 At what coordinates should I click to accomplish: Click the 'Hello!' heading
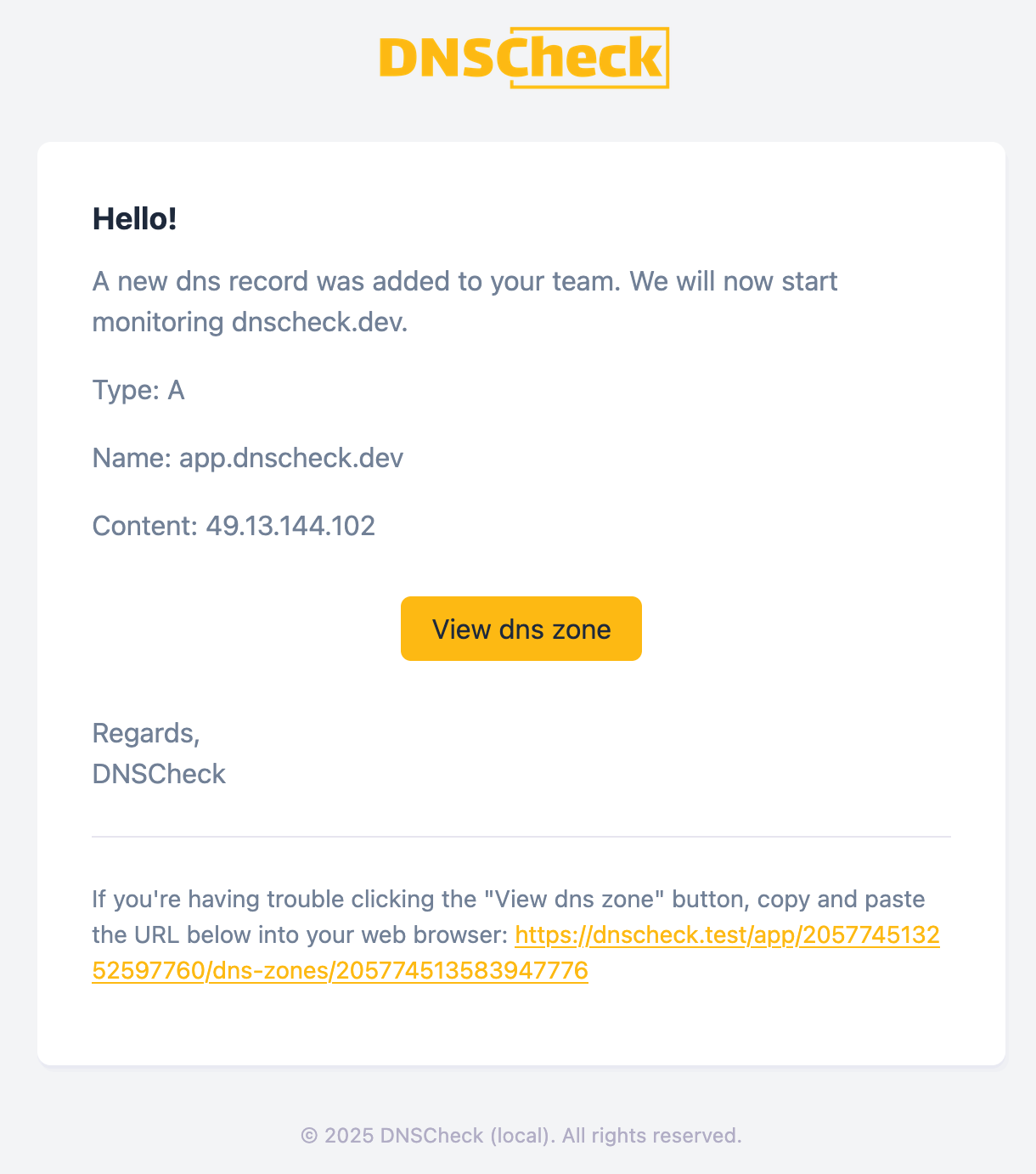pyautogui.click(x=134, y=218)
